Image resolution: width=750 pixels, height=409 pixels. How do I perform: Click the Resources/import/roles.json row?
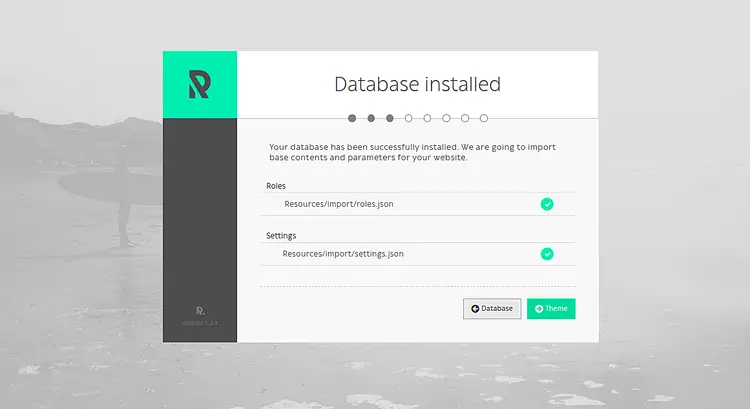coord(418,204)
